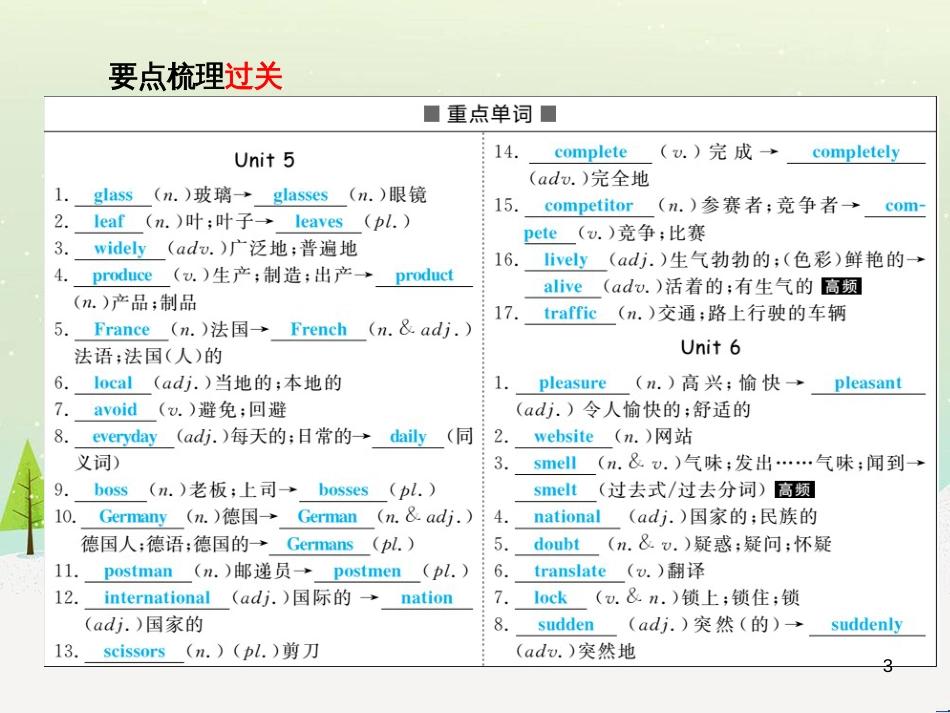This screenshot has width=950, height=713.
Task: Click the underlined word France in item 5
Action: 119,329
